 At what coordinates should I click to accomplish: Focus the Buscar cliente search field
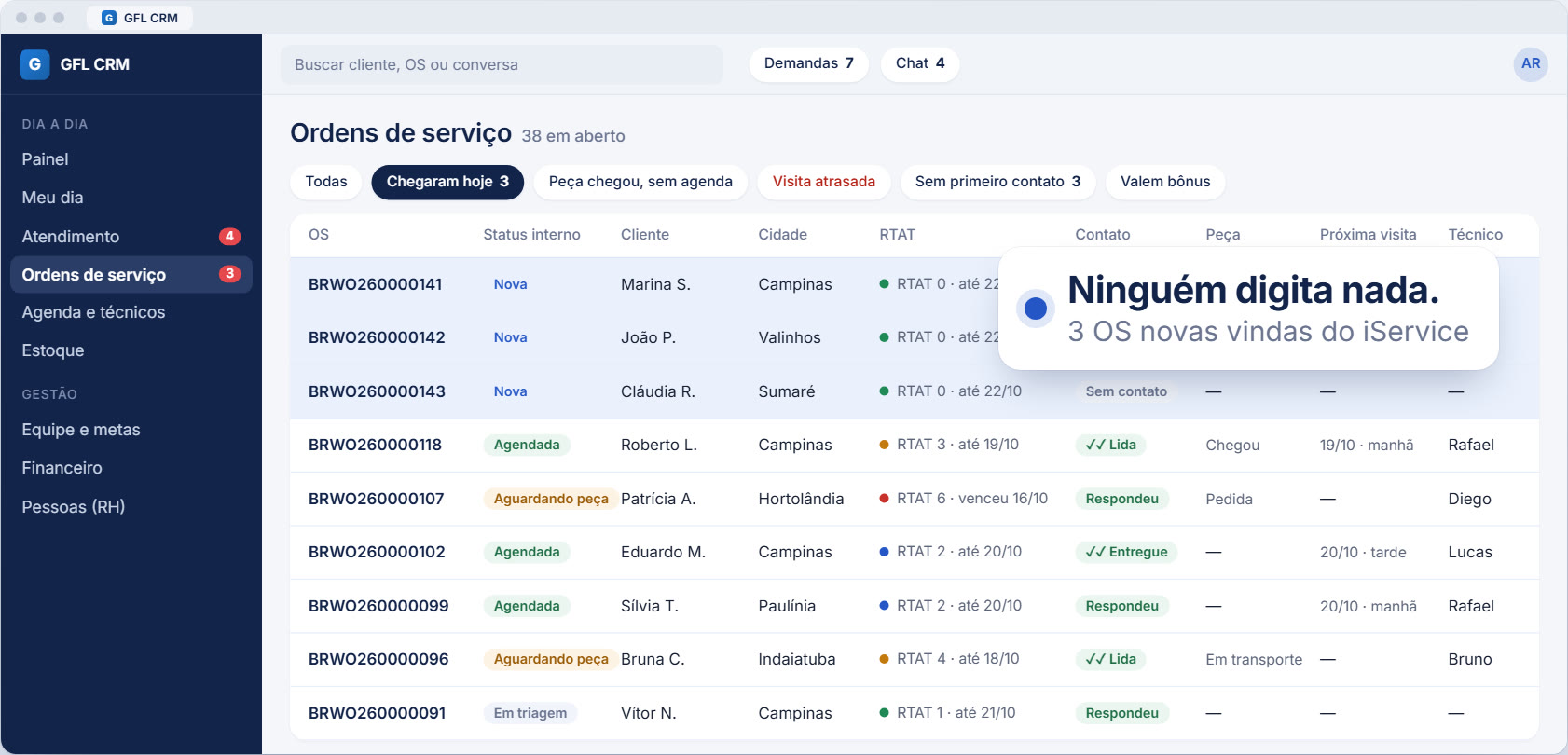502,64
